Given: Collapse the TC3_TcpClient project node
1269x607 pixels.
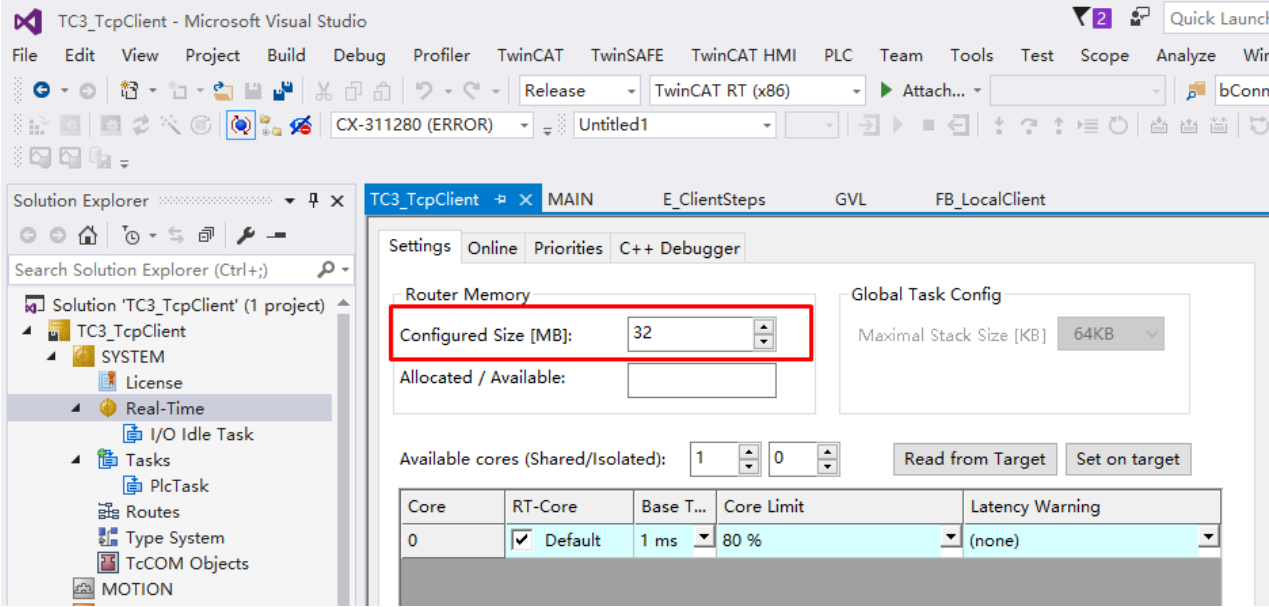Looking at the screenshot, I should click(26, 331).
